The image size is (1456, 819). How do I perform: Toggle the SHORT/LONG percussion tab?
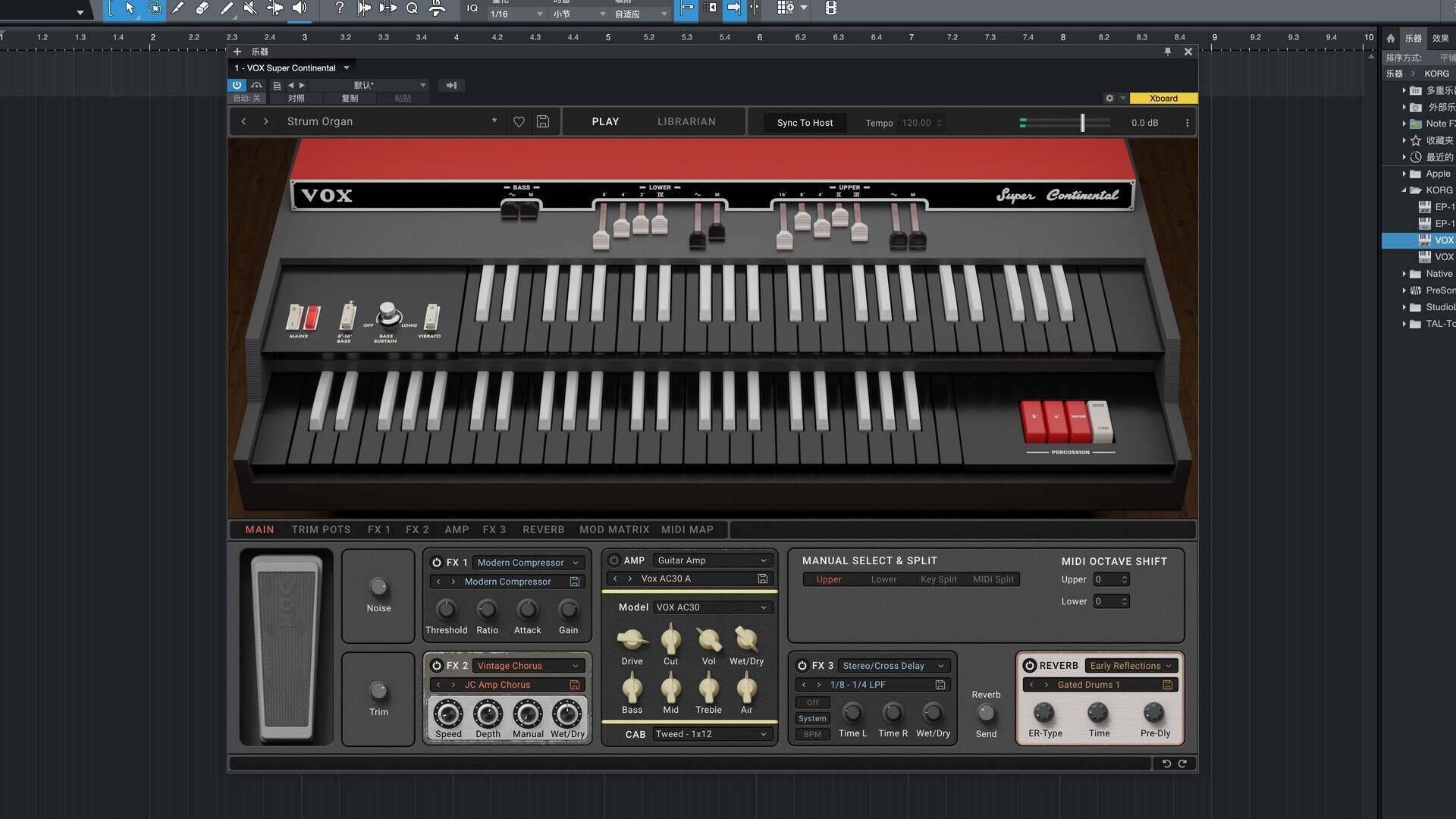pos(1101,422)
